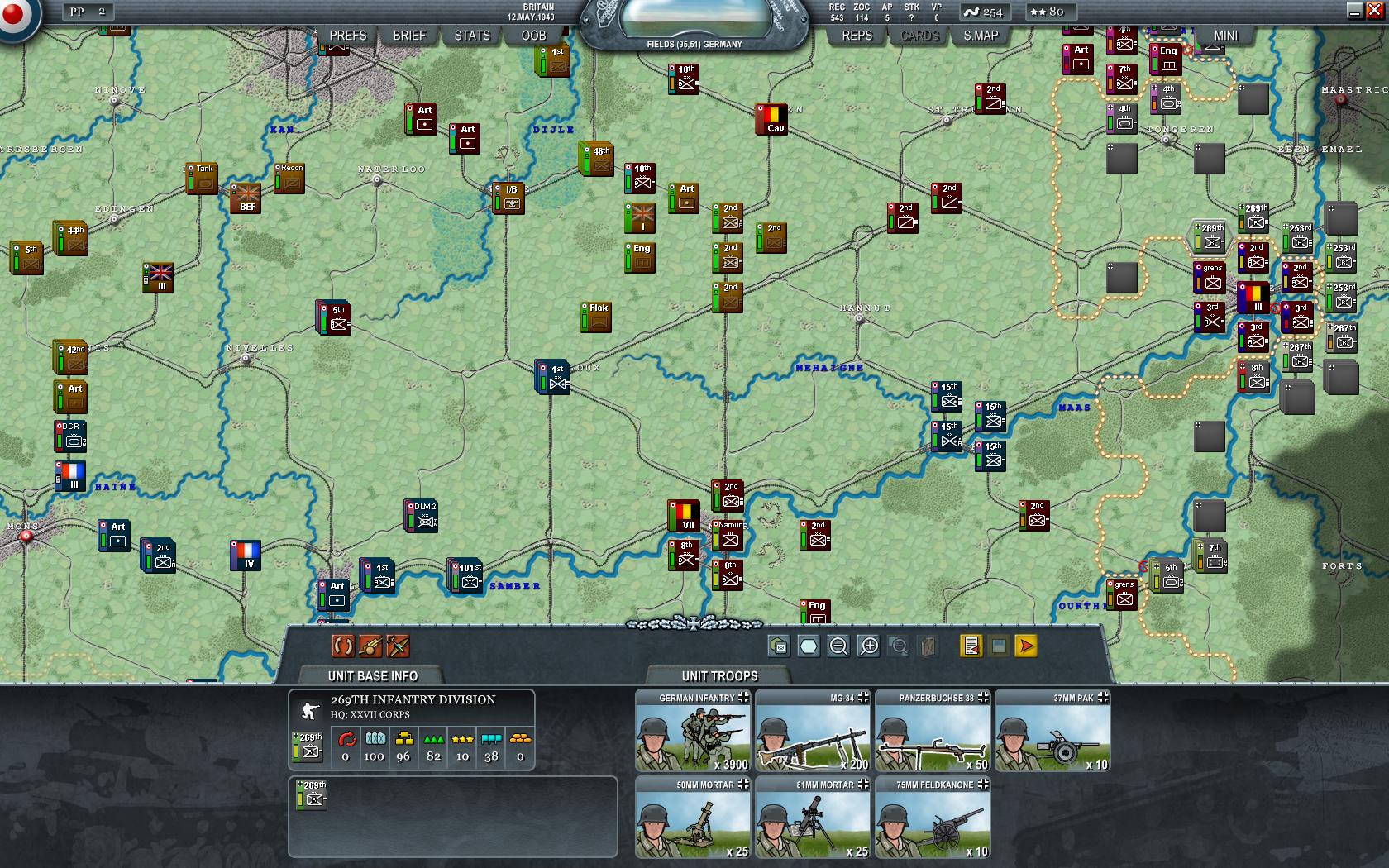Zoom out the map with the minus magnifier
1389x868 pixels.
(838, 646)
